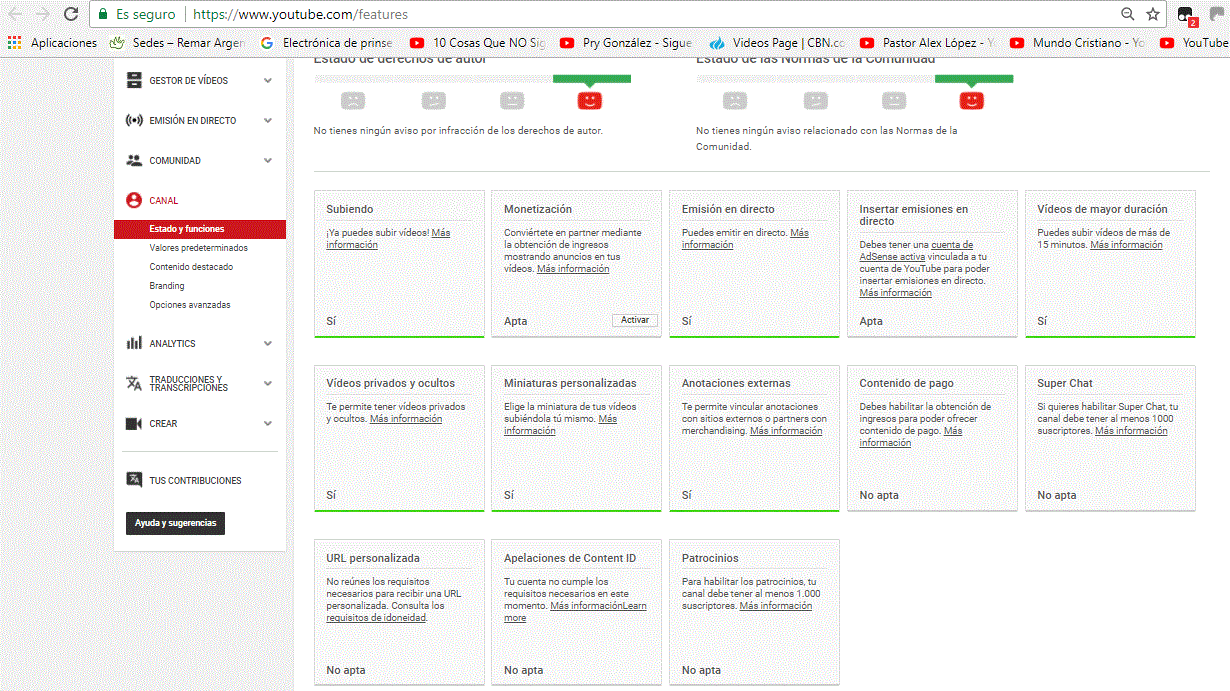
Task: Open Valores predeterminados in sidebar
Action: (199, 248)
